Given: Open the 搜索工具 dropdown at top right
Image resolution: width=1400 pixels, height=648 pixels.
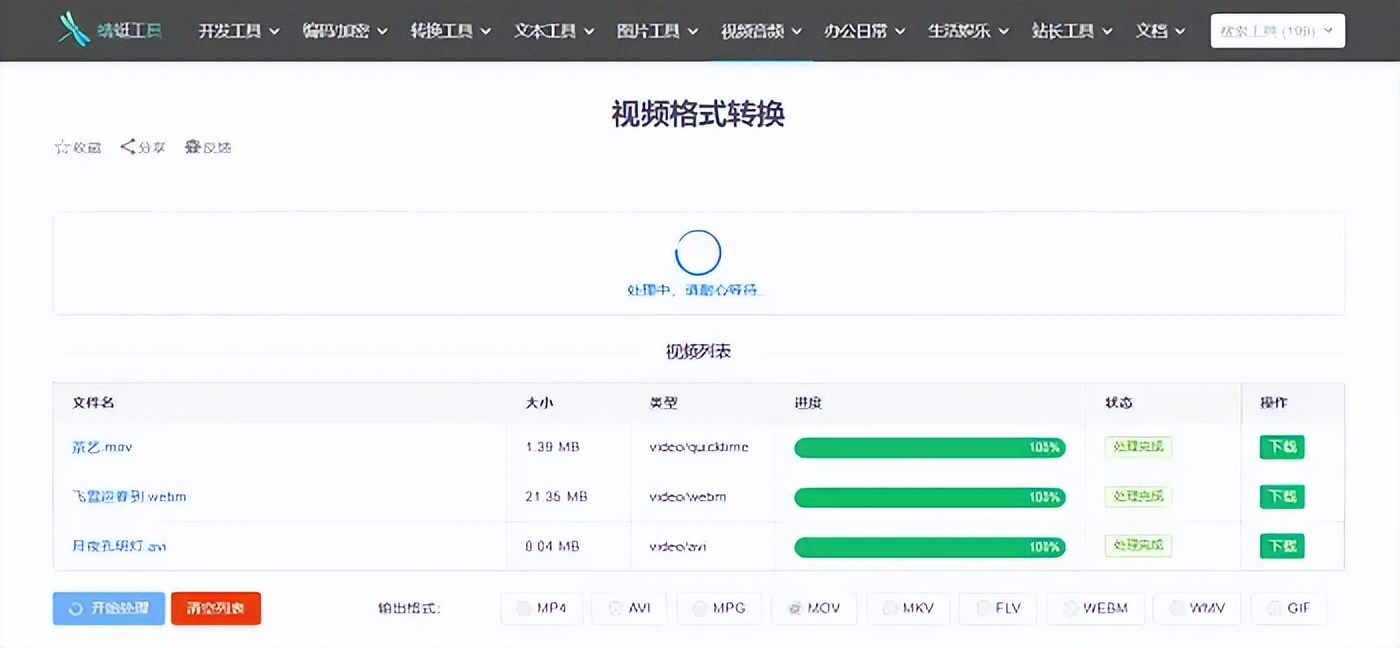Looking at the screenshot, I should click(1277, 30).
